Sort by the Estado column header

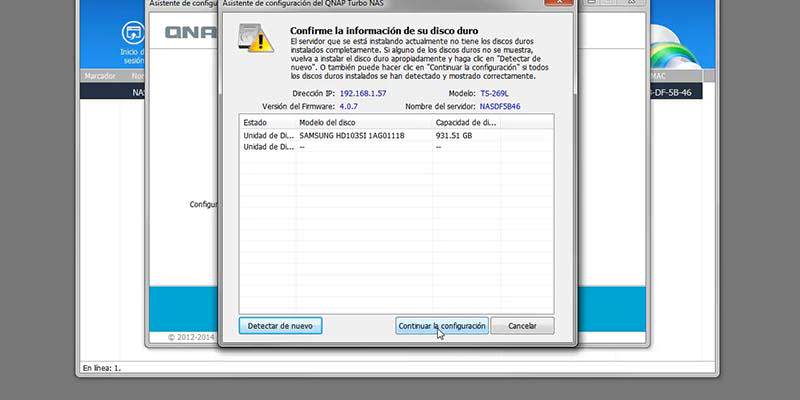pos(268,122)
